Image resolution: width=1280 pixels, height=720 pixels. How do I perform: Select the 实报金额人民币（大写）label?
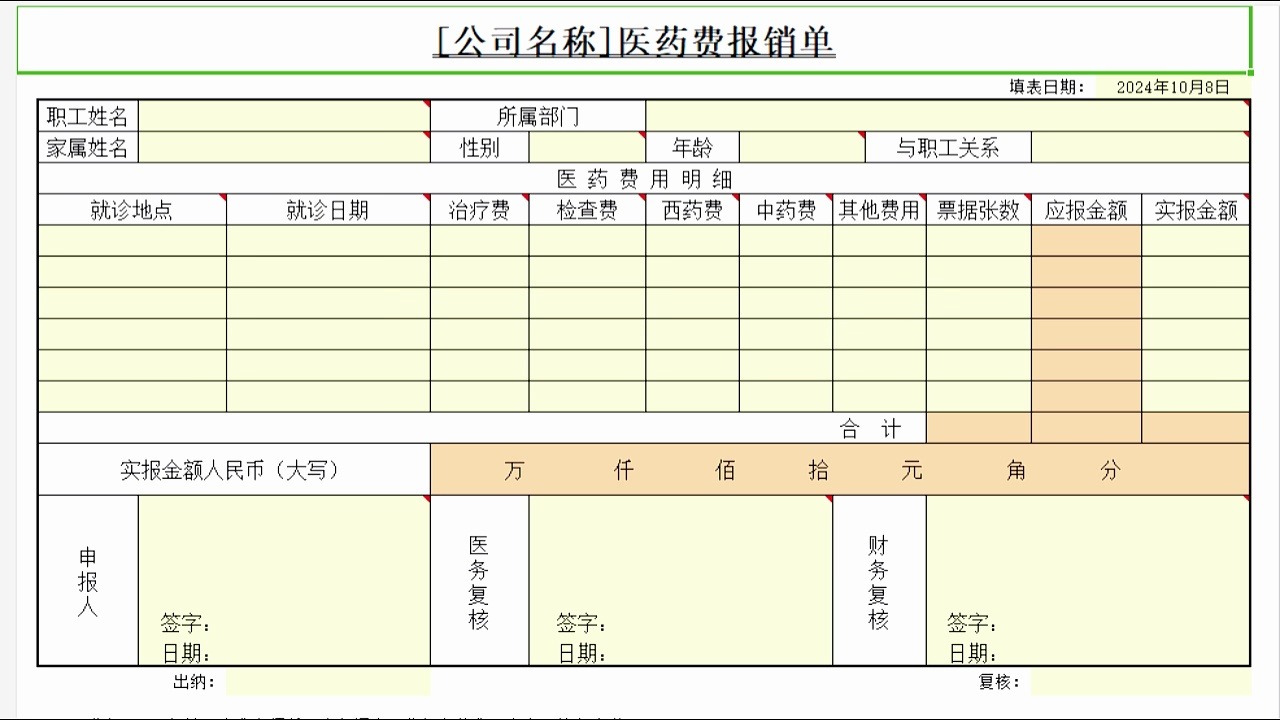click(x=234, y=469)
